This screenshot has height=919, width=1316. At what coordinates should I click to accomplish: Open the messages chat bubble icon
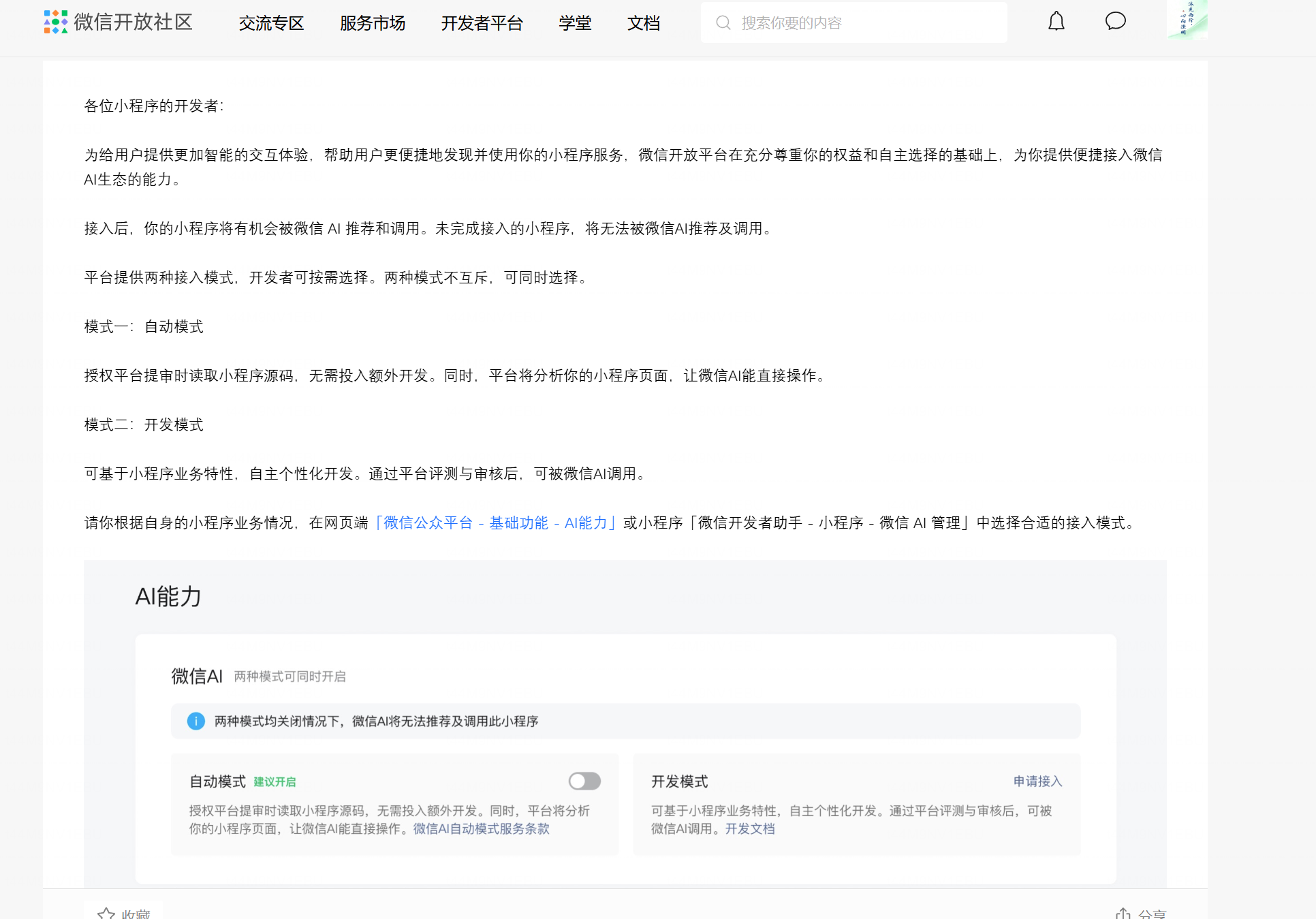1115,21
